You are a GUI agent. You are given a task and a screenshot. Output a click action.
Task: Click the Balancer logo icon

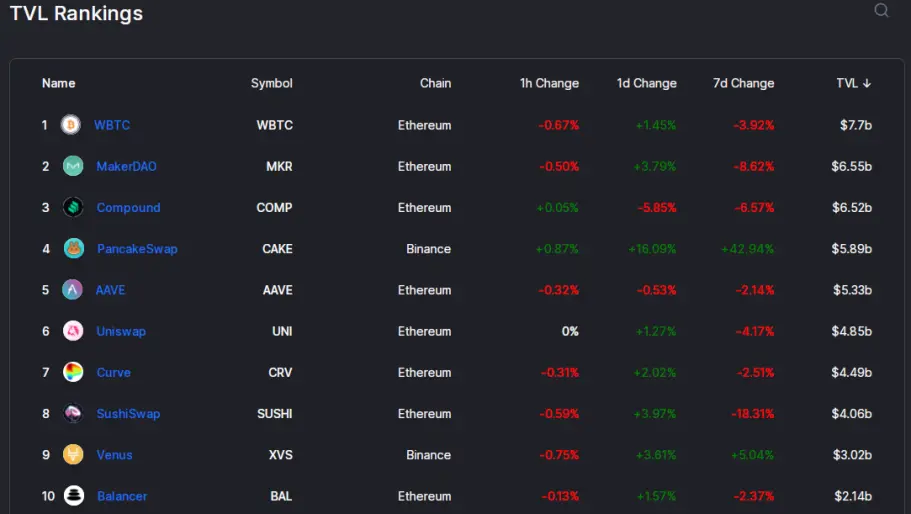[x=73, y=496]
